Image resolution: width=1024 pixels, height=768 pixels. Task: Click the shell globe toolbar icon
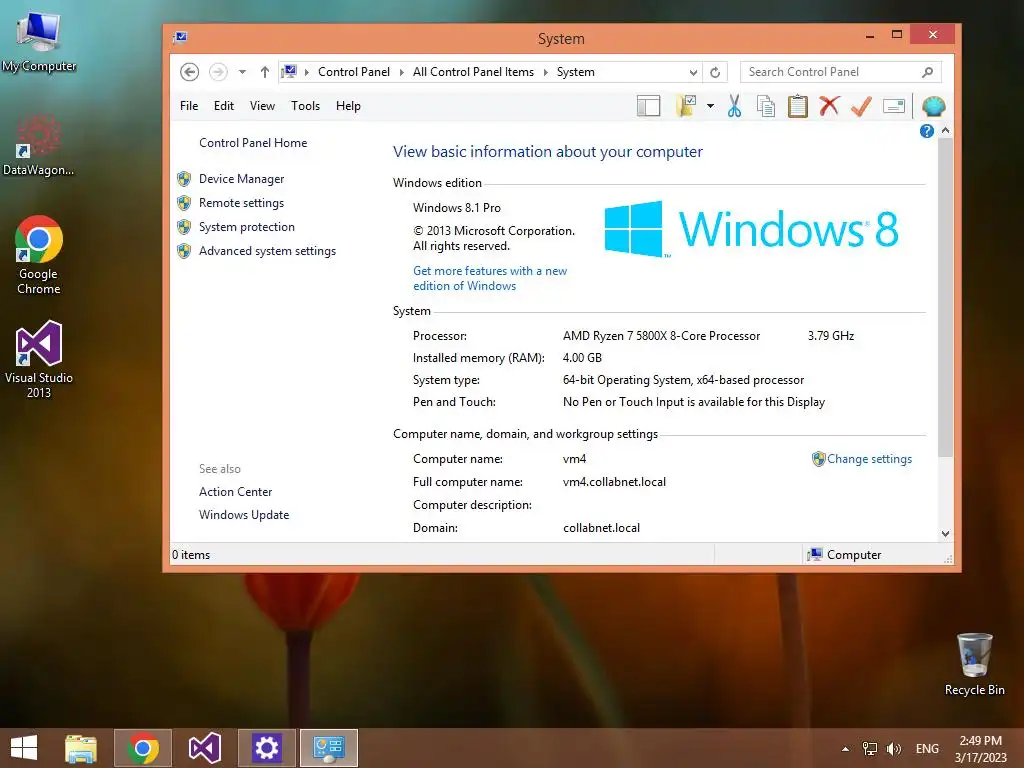[933, 106]
